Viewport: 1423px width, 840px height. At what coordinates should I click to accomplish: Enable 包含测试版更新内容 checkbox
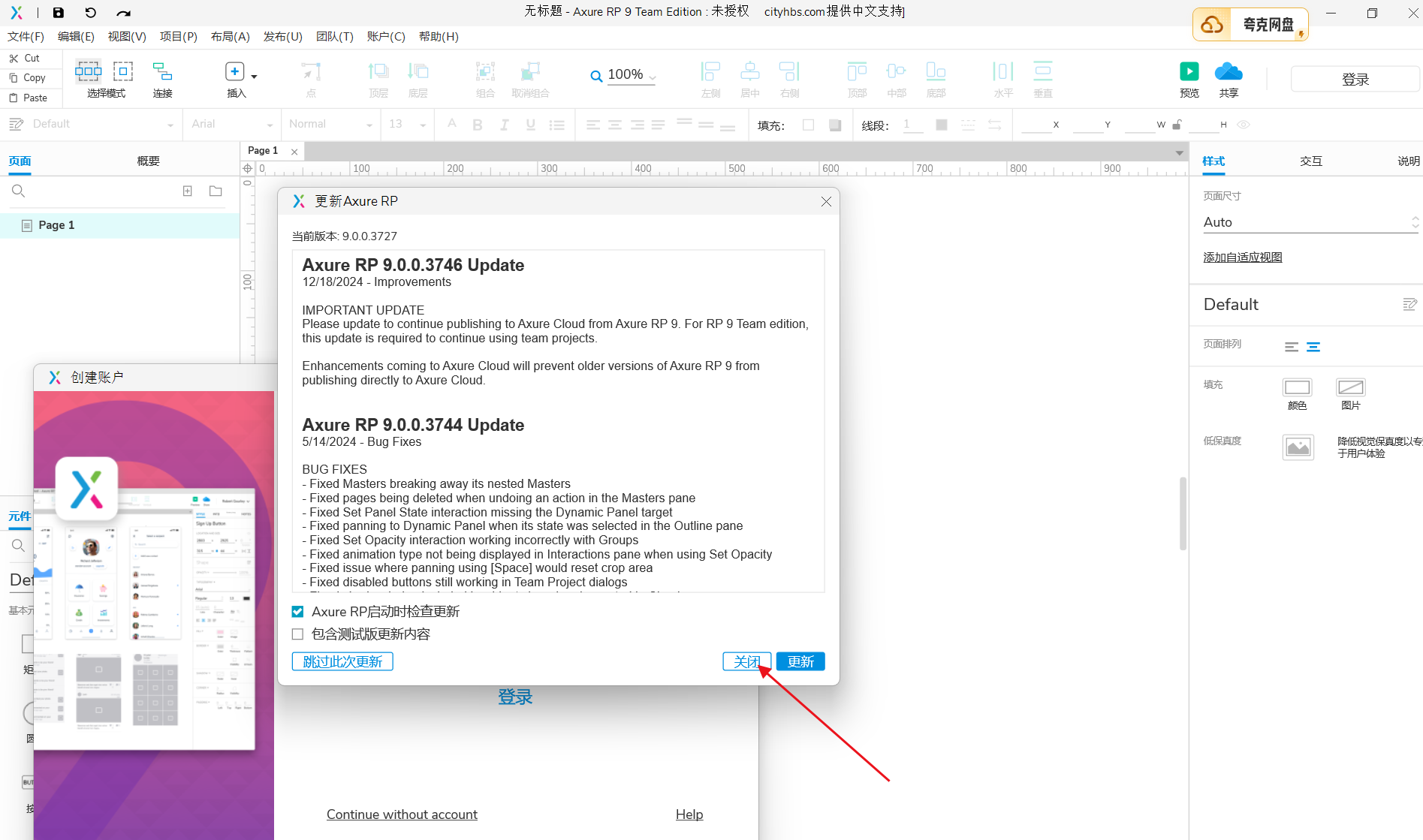pyautogui.click(x=298, y=634)
